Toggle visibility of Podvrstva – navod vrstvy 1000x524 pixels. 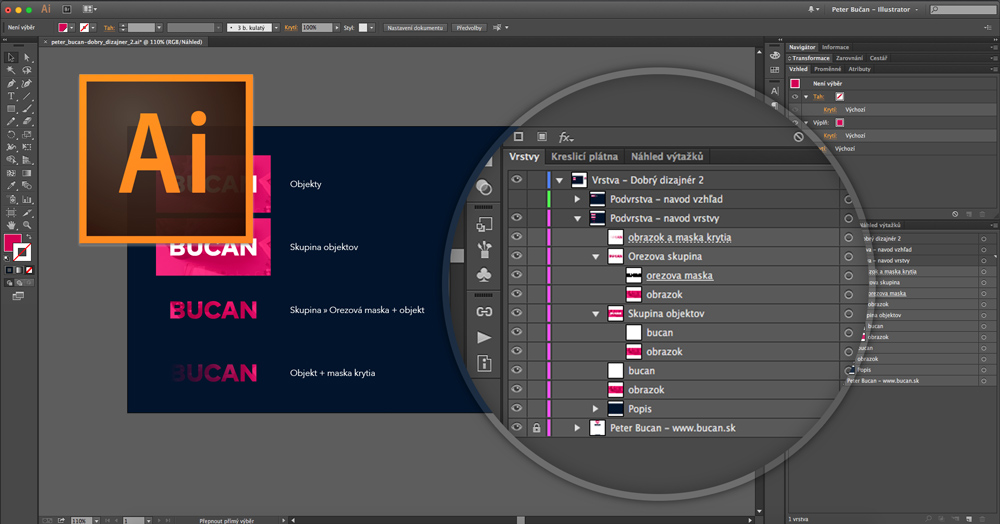pos(517,218)
